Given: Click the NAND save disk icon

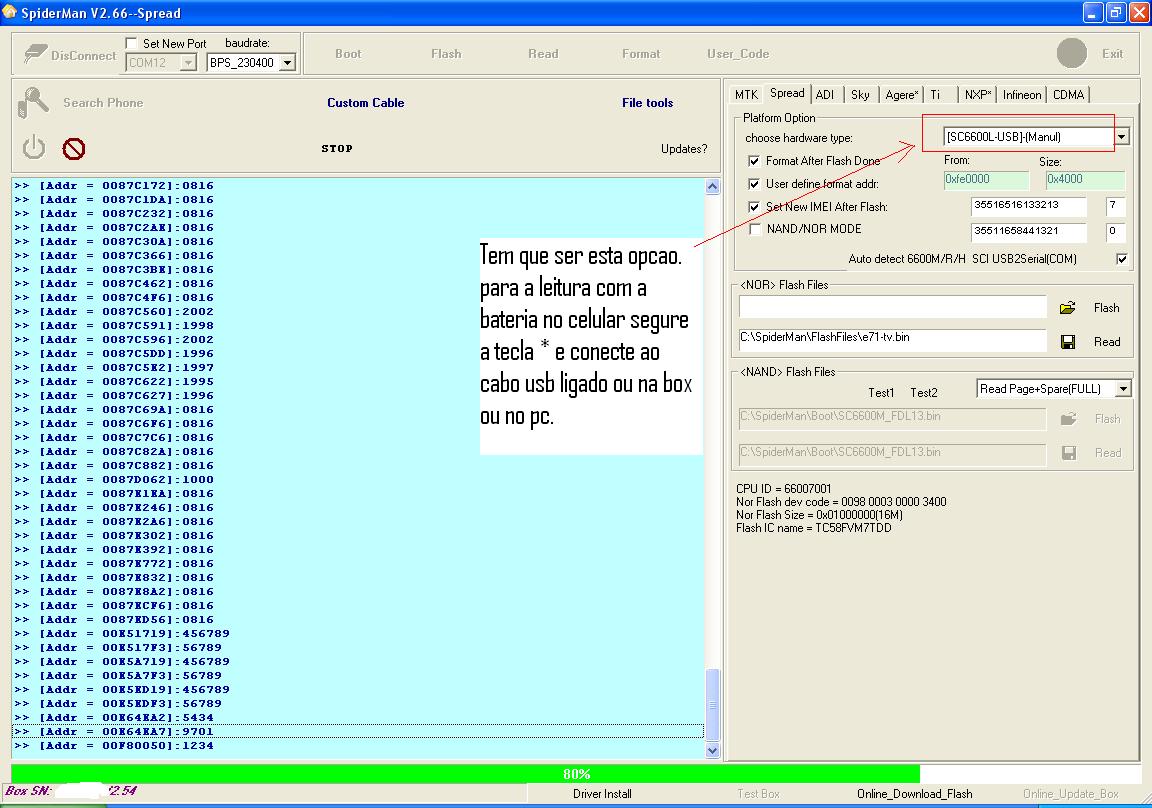Looking at the screenshot, I should point(1069,452).
